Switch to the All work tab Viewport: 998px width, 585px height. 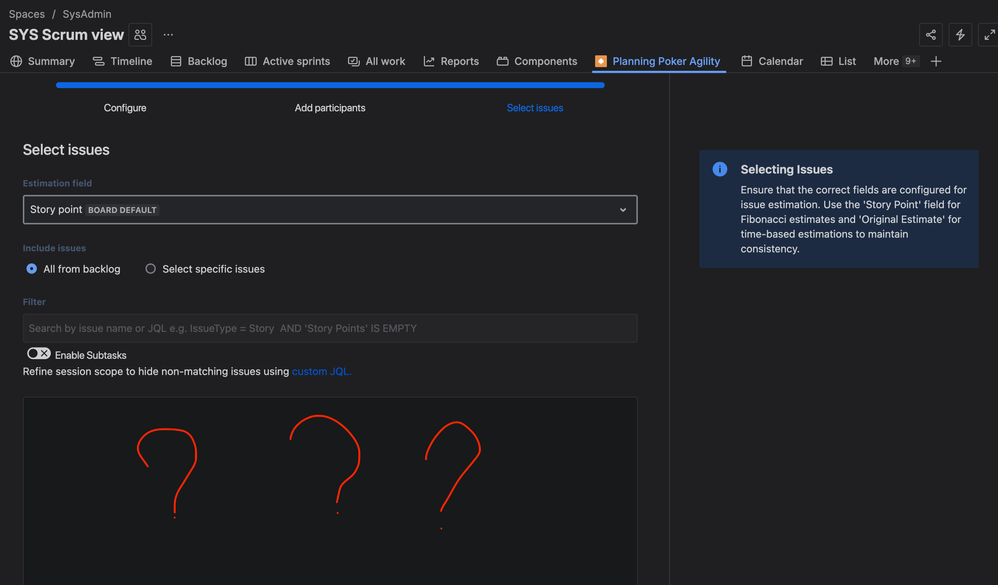[x=376, y=61]
